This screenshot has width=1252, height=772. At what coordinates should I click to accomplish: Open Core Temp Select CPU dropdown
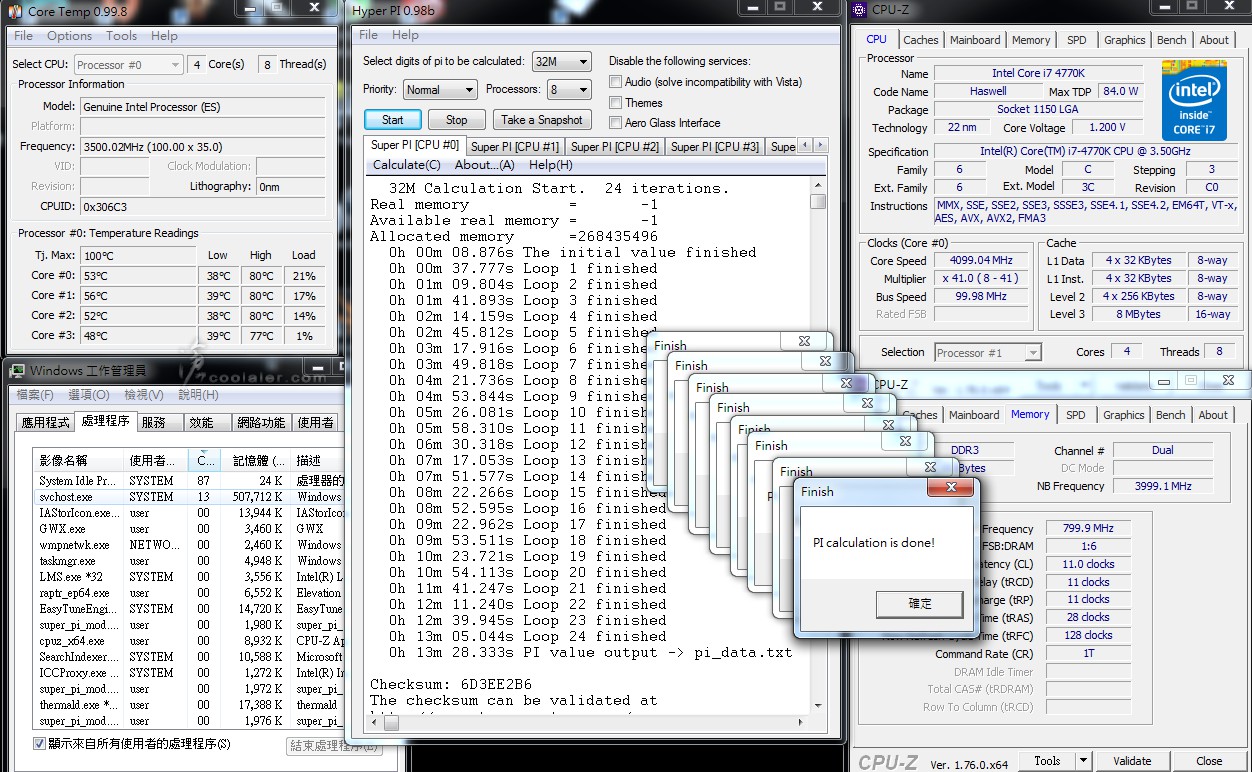[129, 65]
